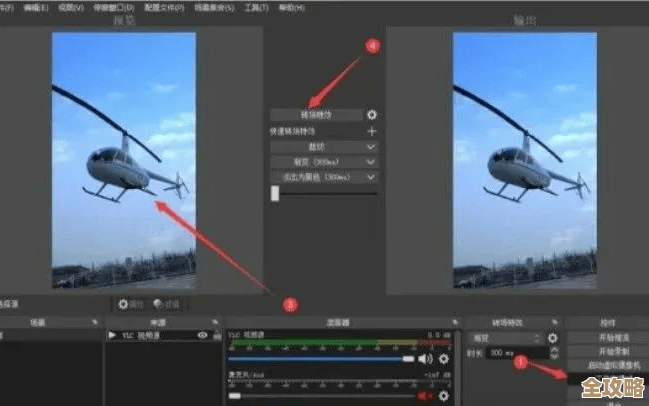Click 开始推流 start streaming button
The height and width of the screenshot is (406, 649).
pos(607,338)
